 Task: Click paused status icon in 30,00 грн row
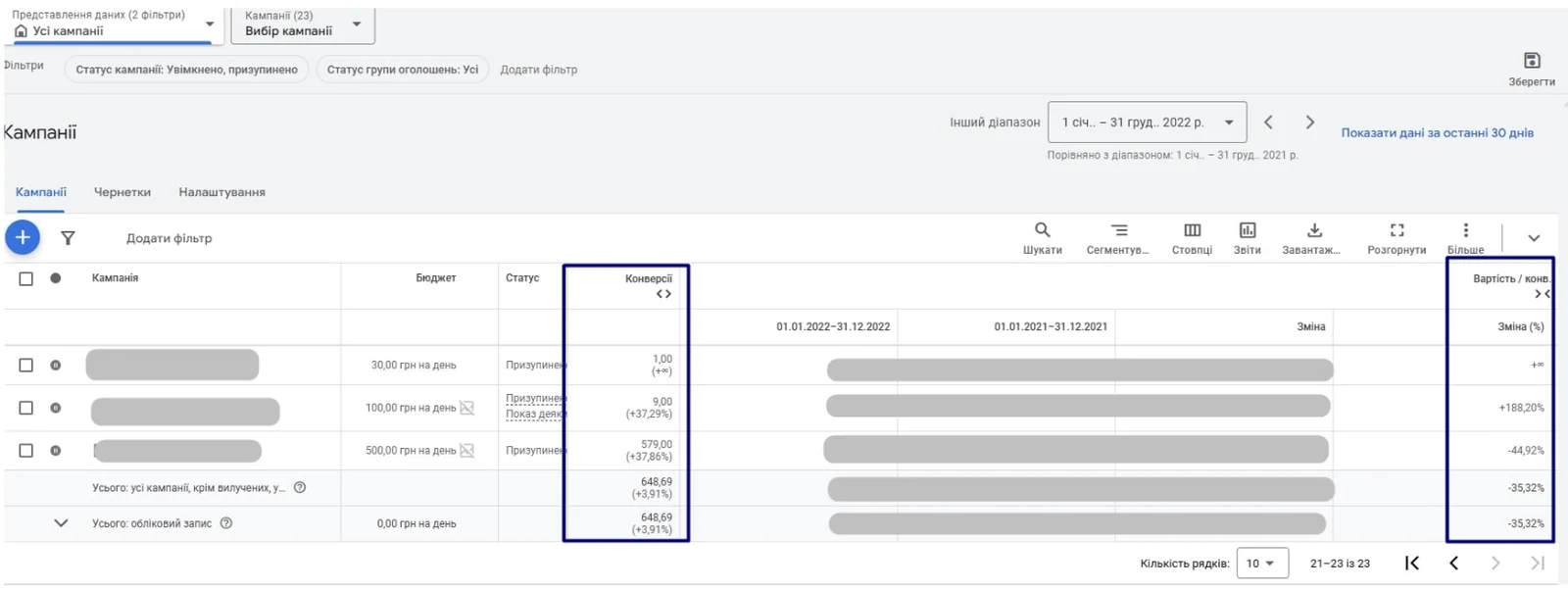tap(56, 365)
